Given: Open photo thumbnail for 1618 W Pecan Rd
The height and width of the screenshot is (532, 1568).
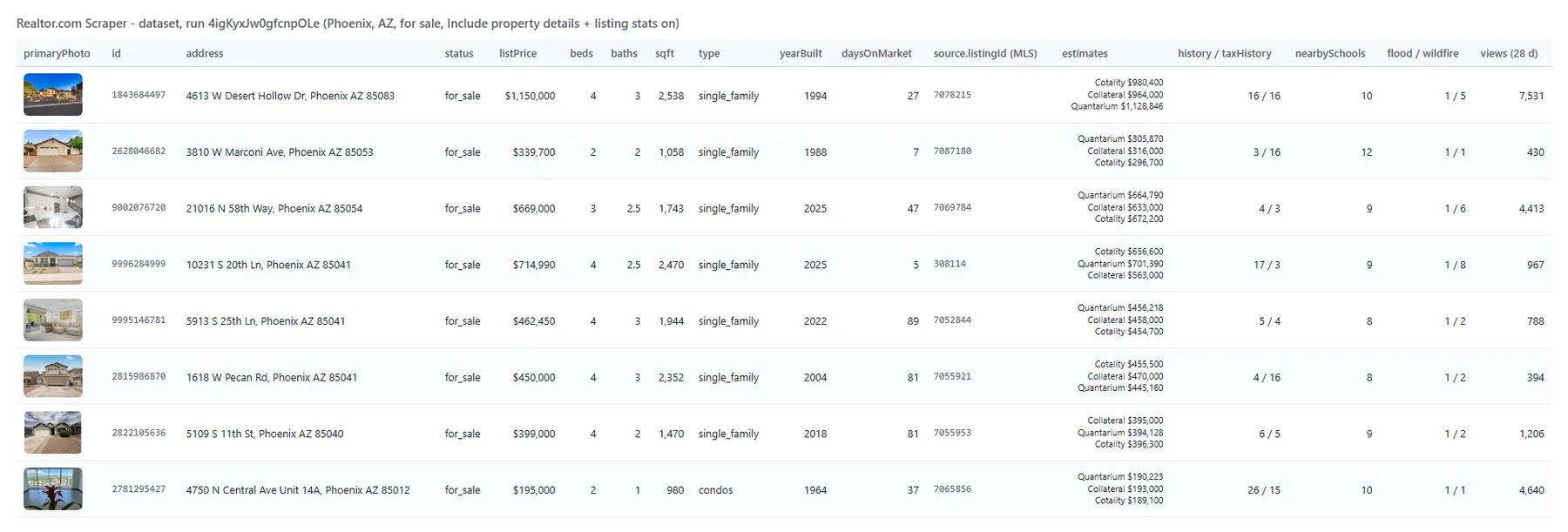Looking at the screenshot, I should pyautogui.click(x=53, y=377).
